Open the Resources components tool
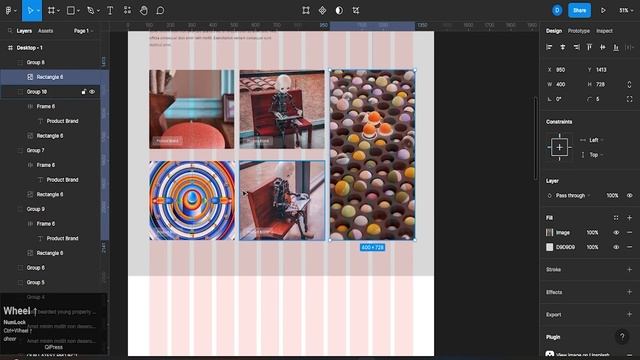Screen dimensions: 640x360 click(127, 11)
